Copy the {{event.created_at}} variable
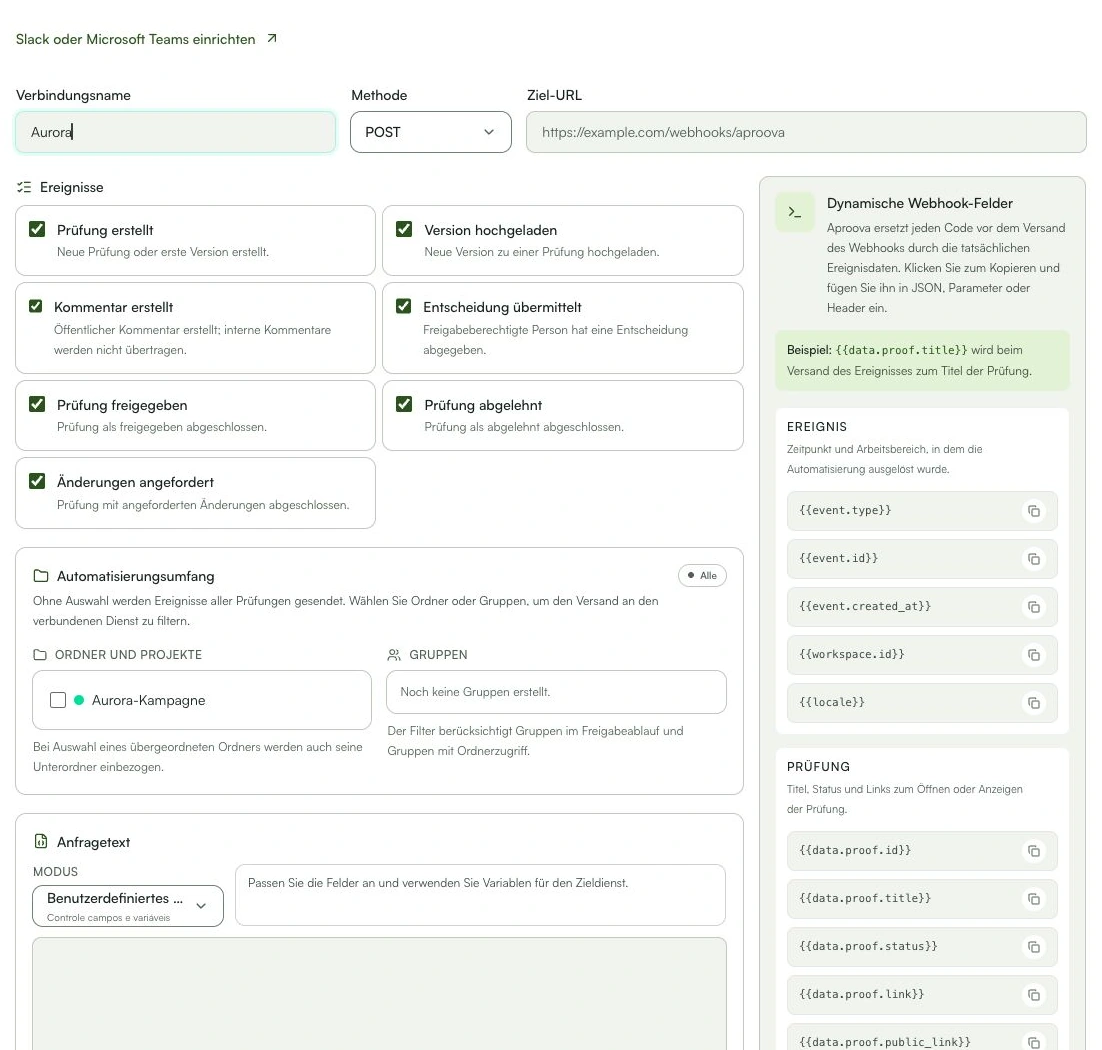 pos(1033,607)
